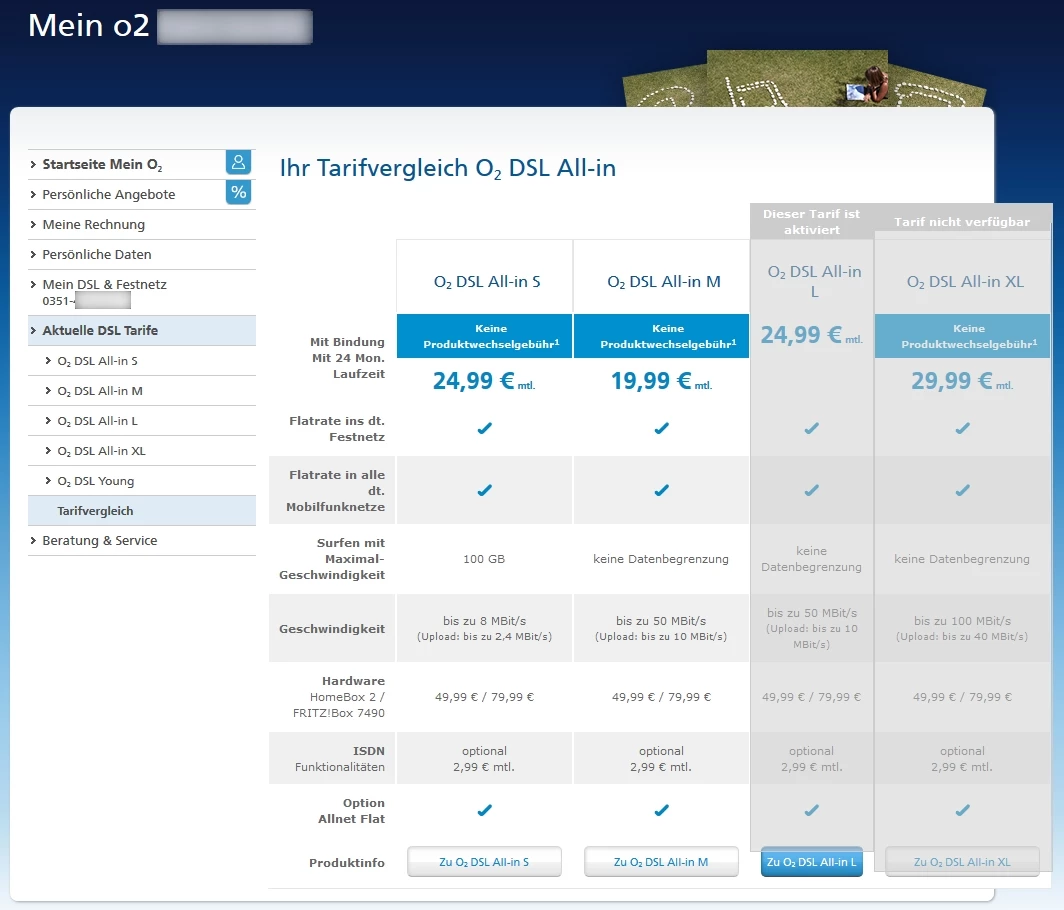Viewport: 1064px width, 910px height.
Task: Open O2 DSL All-in M sidebar link
Action: pos(100,391)
